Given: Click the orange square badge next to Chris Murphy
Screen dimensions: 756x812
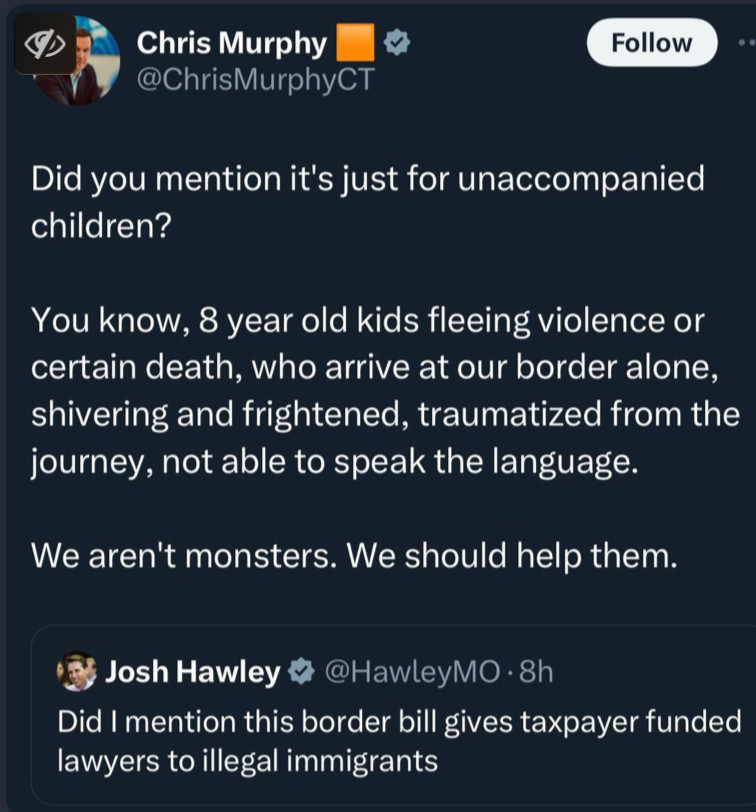Looking at the screenshot, I should (x=355, y=42).
